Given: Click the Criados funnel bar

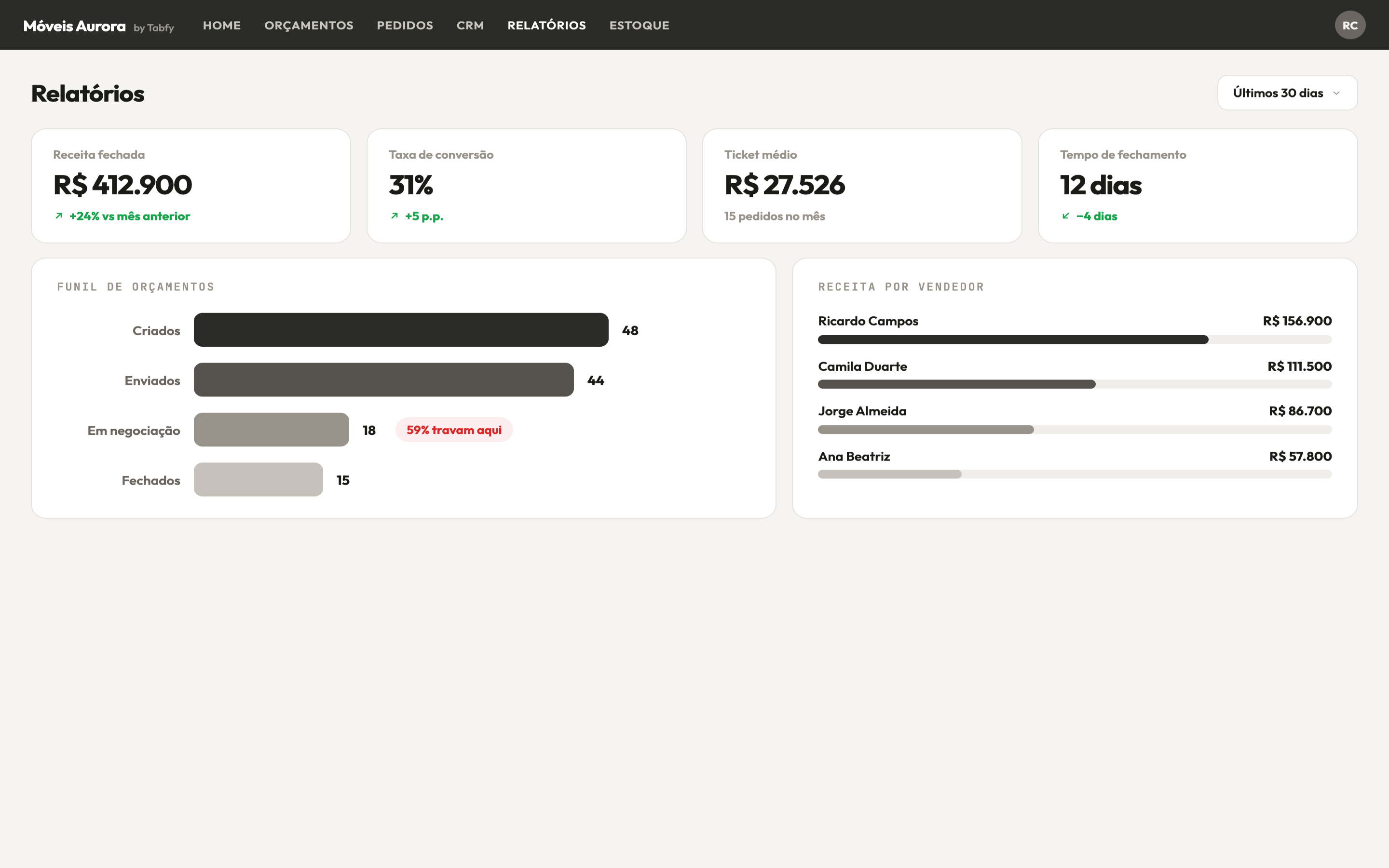Looking at the screenshot, I should [401, 329].
